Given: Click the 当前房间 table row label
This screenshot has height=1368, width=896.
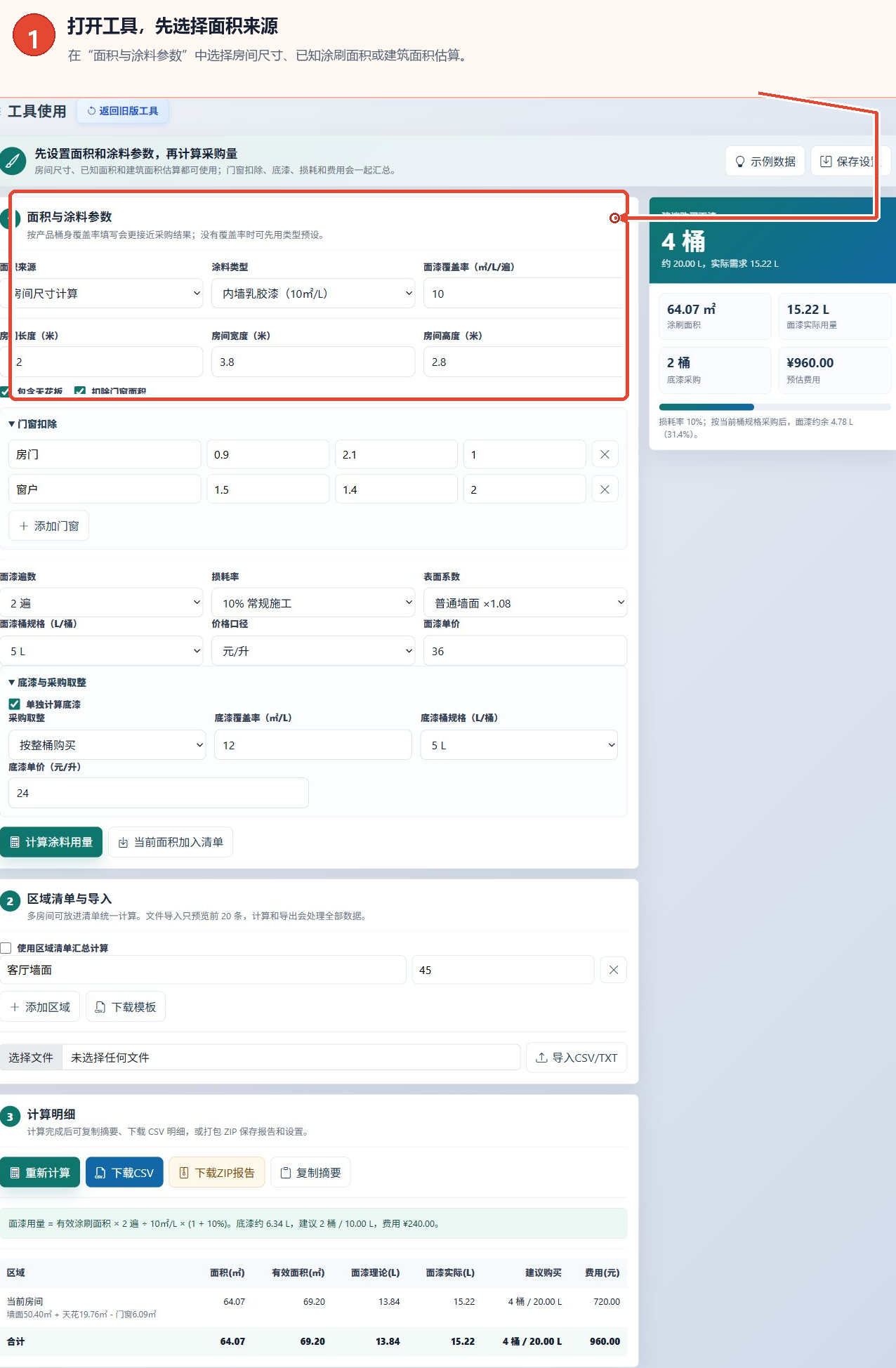Looking at the screenshot, I should (x=25, y=1301).
